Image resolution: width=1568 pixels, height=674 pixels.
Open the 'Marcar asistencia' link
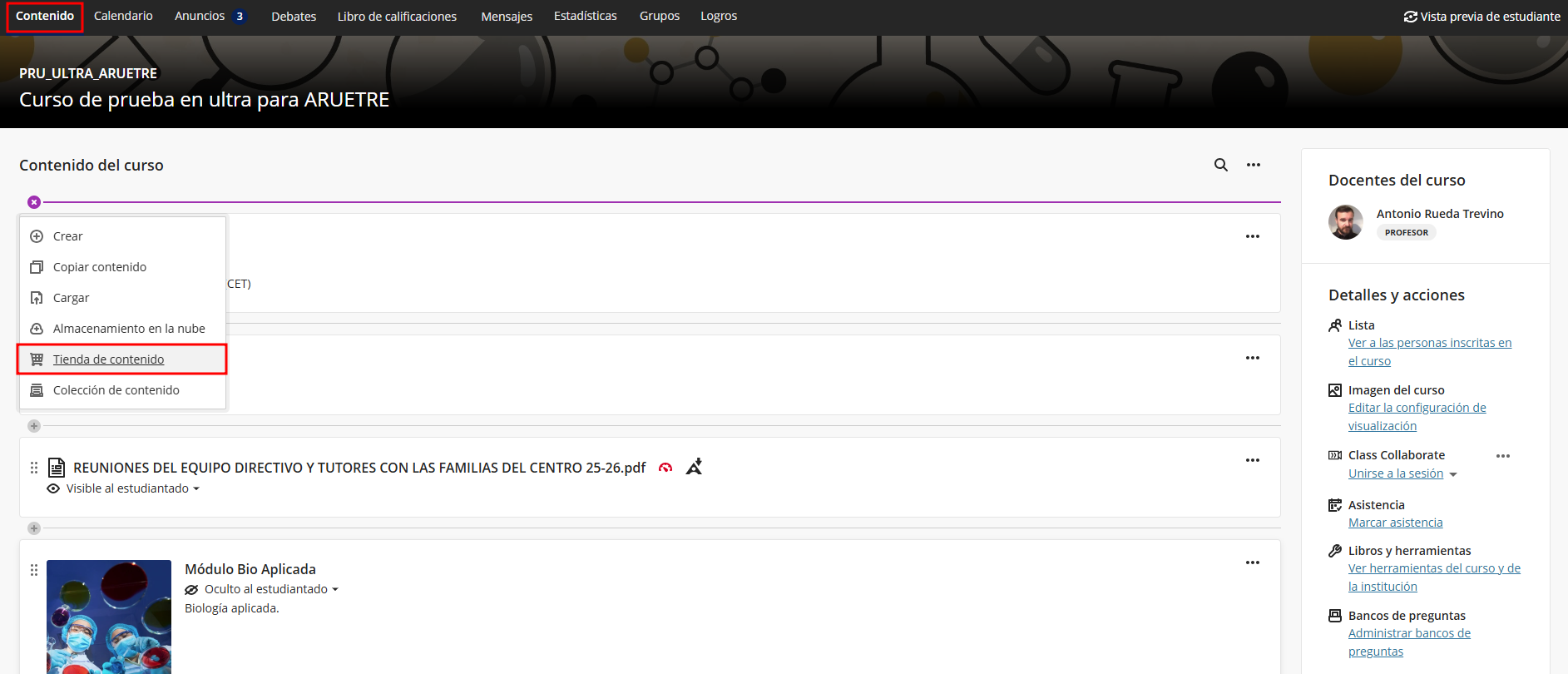pyautogui.click(x=1395, y=523)
